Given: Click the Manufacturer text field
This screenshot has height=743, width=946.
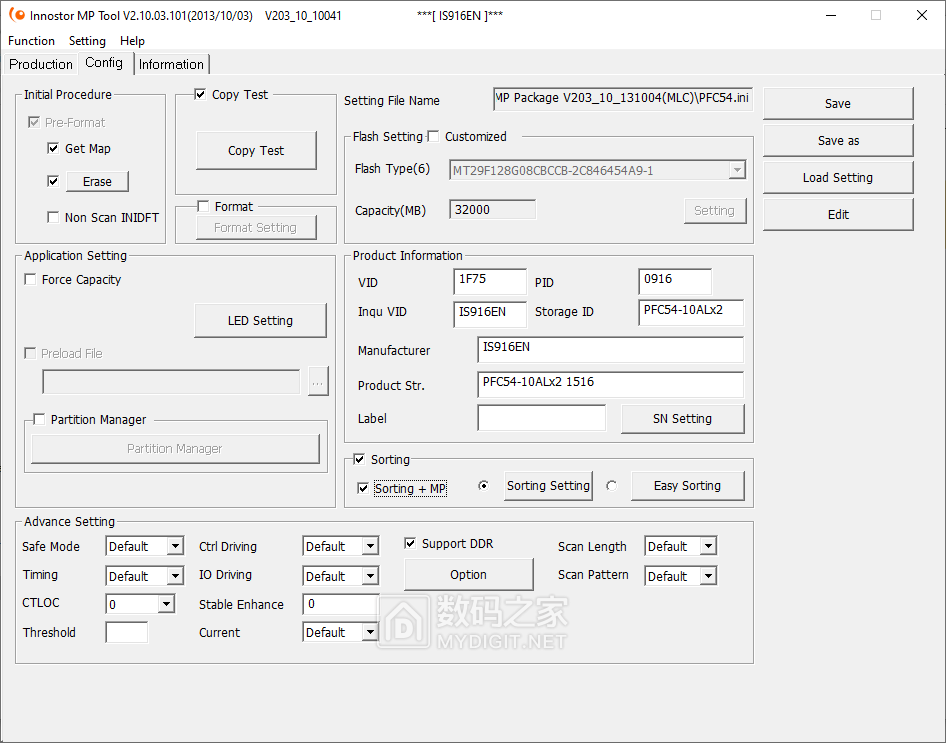Looking at the screenshot, I should (611, 350).
